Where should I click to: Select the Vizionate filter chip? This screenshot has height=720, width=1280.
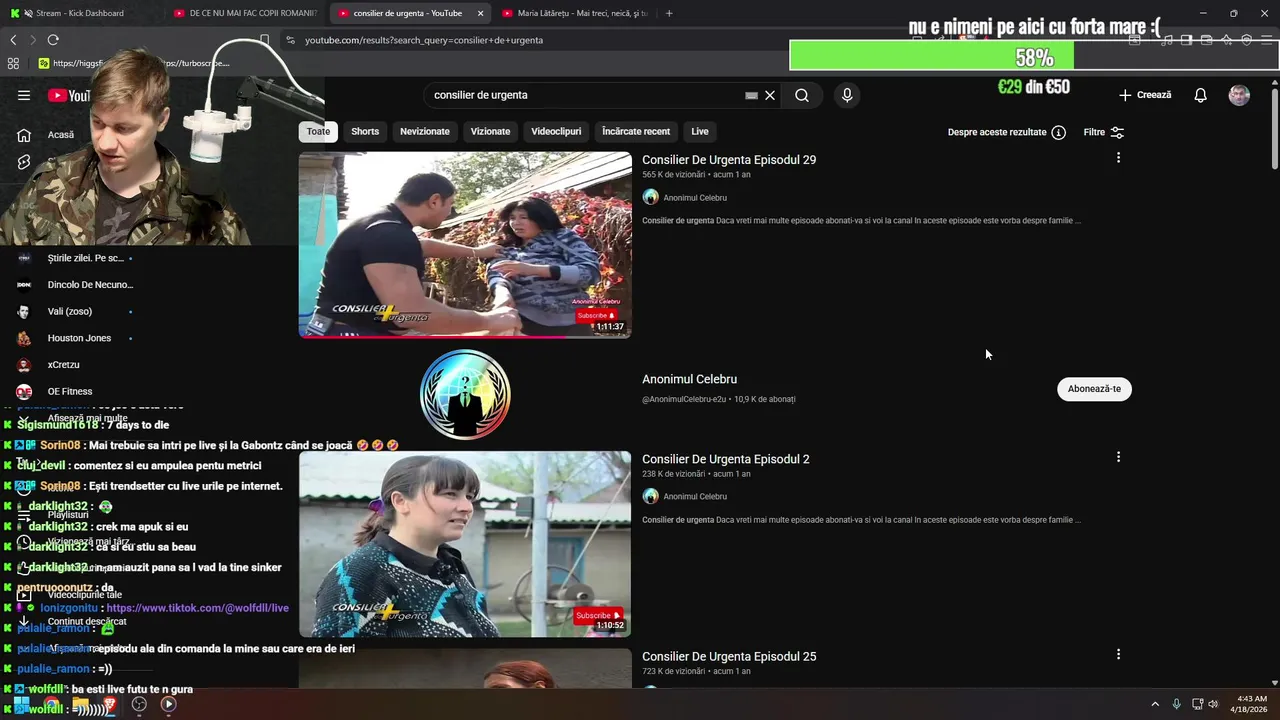point(490,131)
